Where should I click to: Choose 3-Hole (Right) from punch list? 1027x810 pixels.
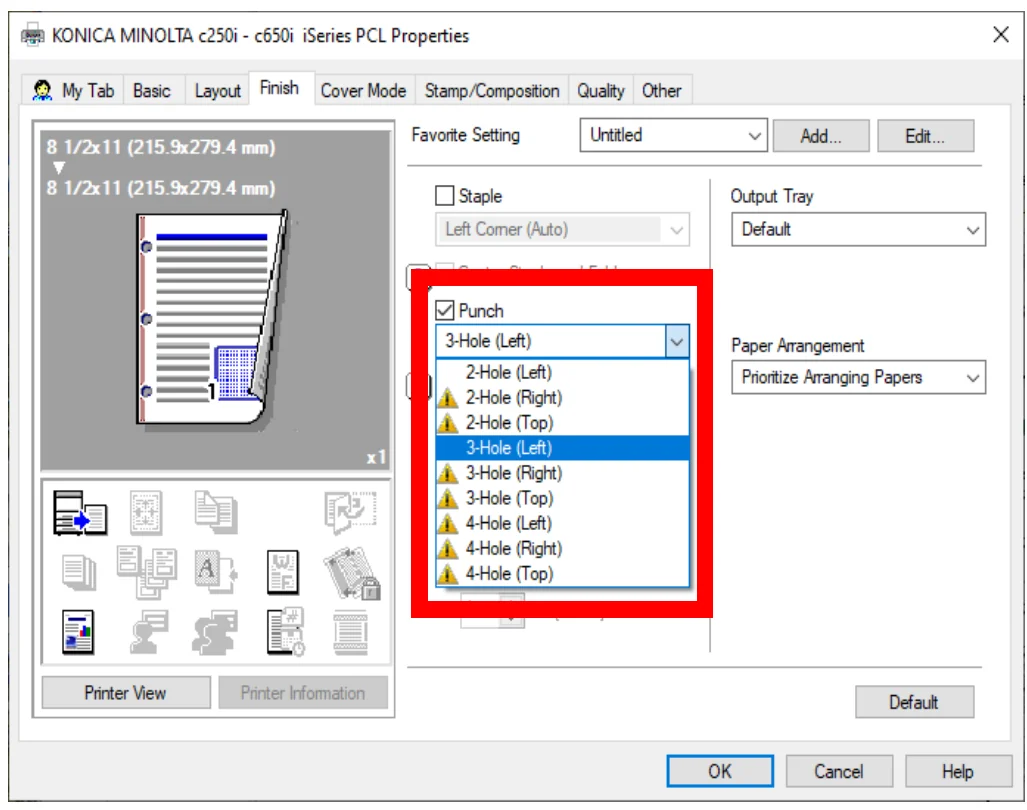(x=562, y=473)
